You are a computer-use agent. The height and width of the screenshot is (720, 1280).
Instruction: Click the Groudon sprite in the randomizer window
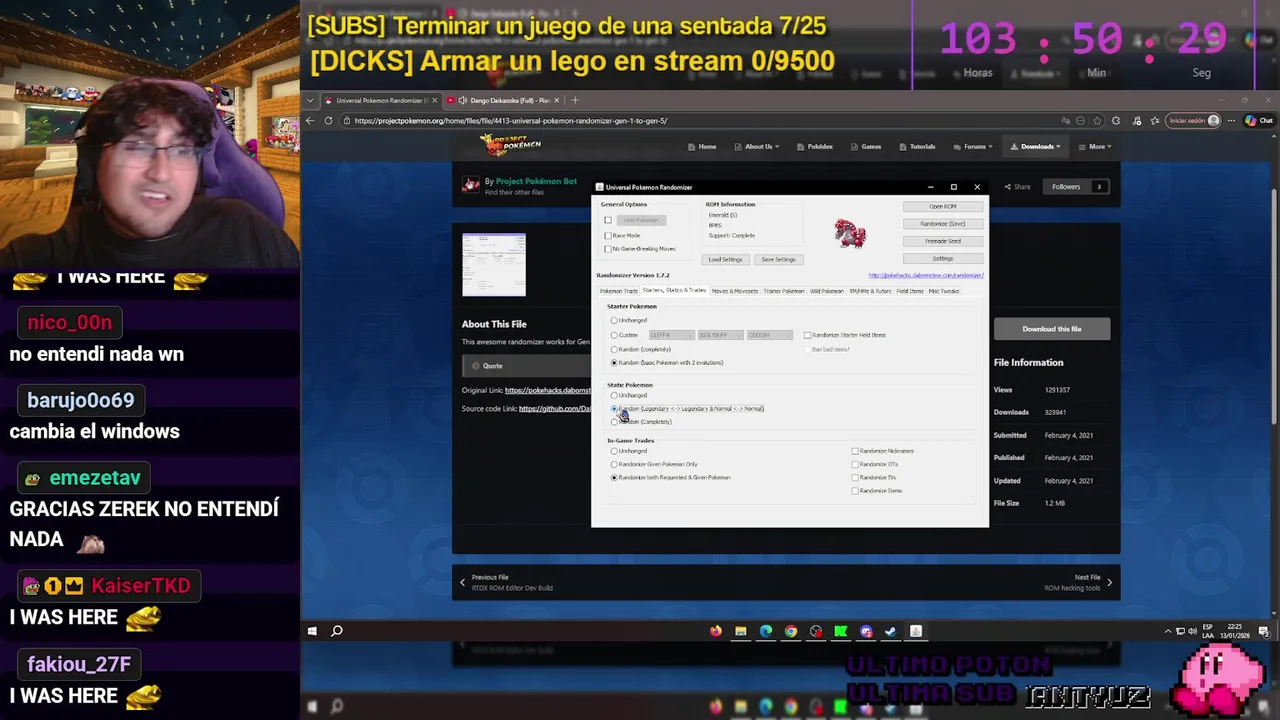[x=850, y=233]
